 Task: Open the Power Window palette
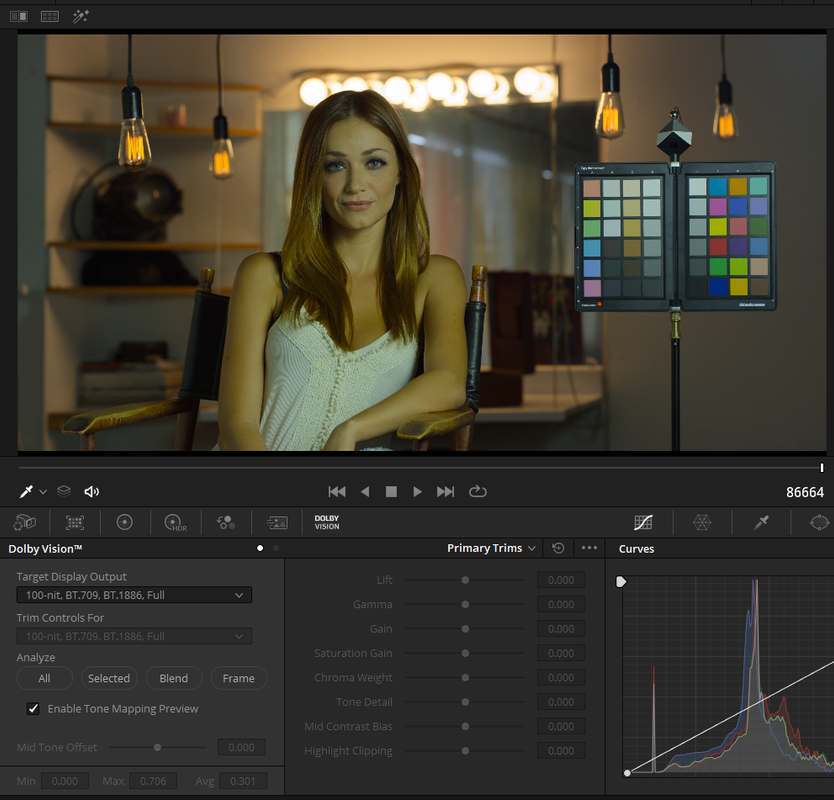pos(819,522)
